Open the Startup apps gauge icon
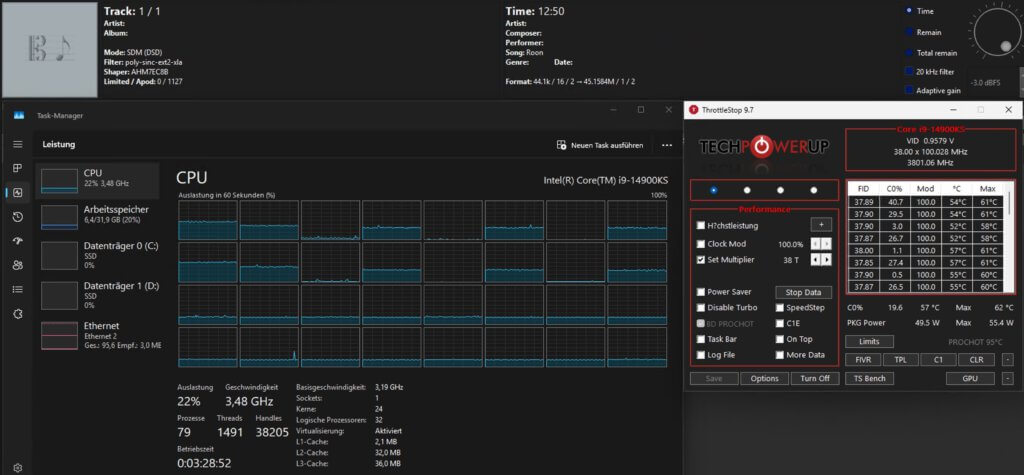Screen dimensions: 1024x475 [x=18, y=241]
